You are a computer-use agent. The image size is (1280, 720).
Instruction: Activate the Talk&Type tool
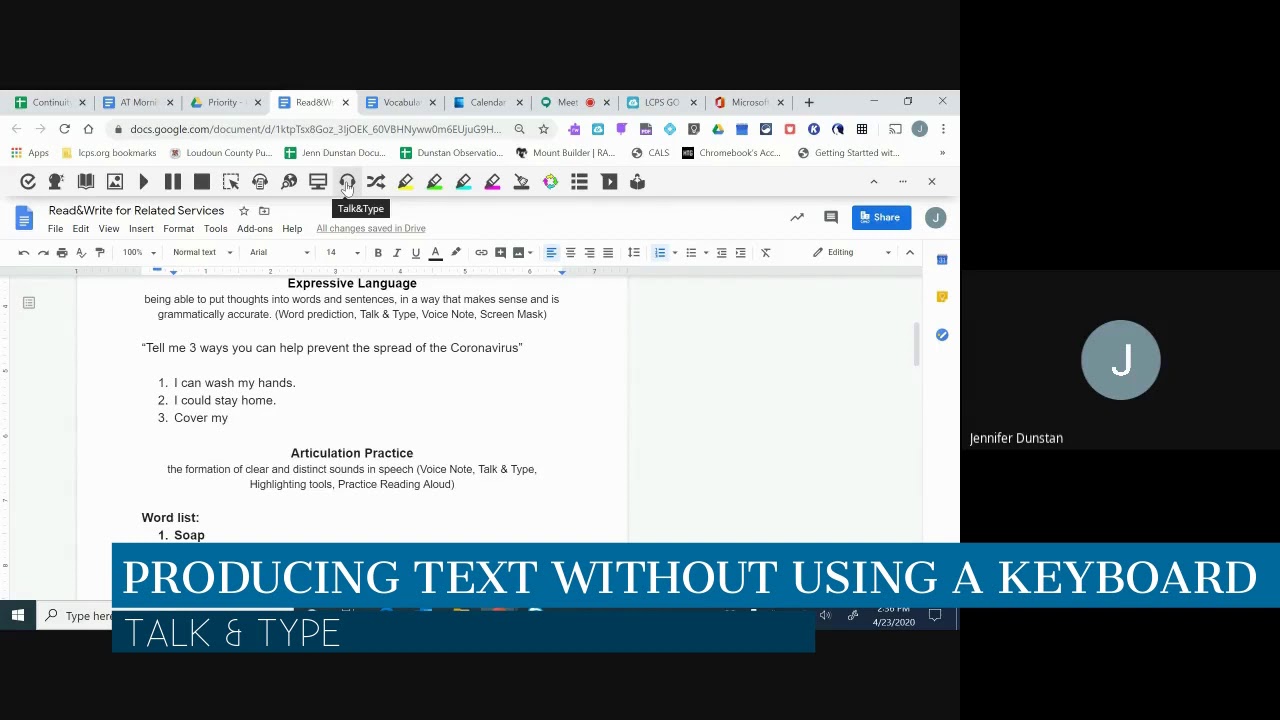point(347,182)
